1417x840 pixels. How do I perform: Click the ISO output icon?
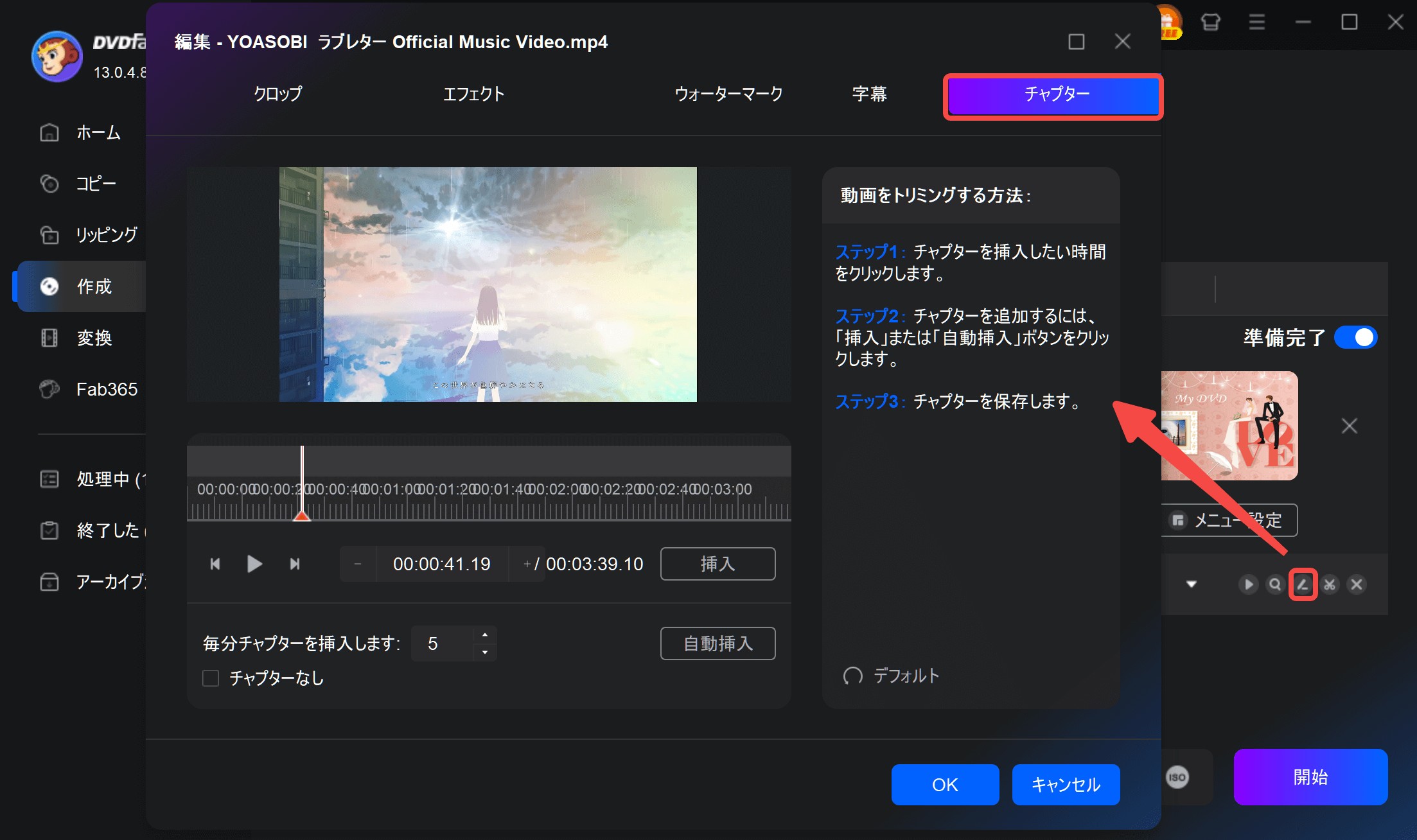(1177, 777)
